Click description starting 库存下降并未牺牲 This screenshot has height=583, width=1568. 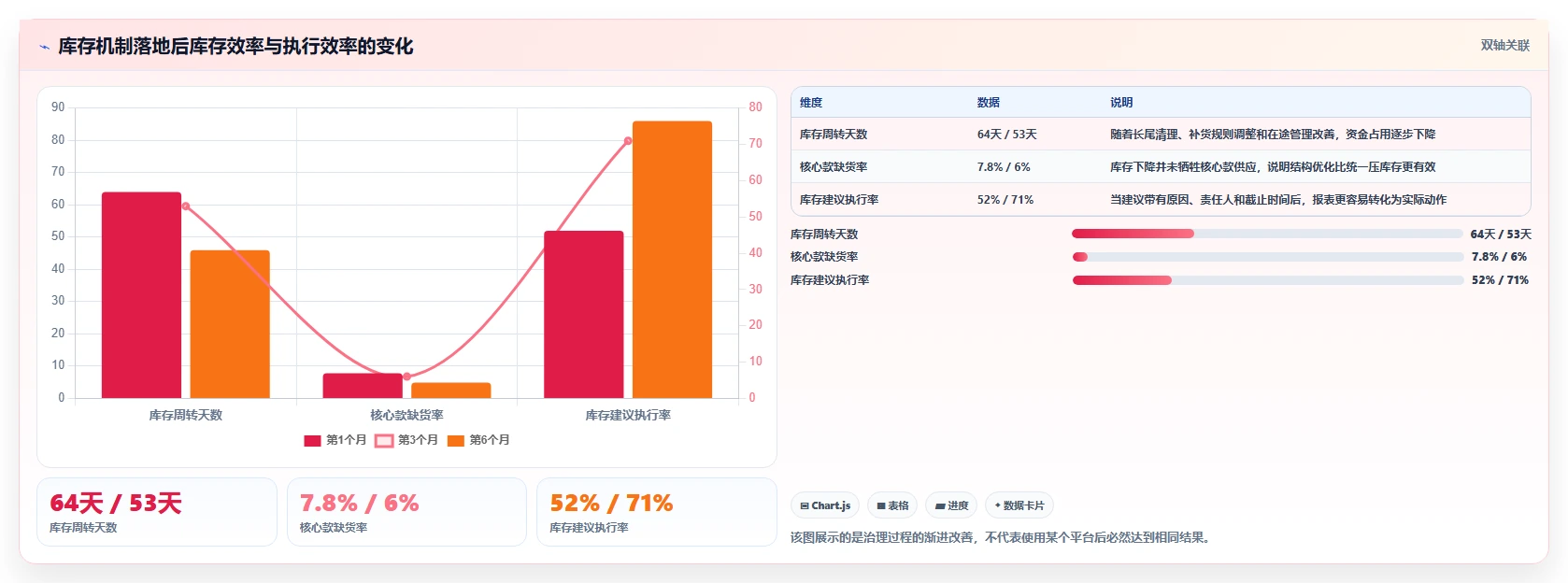[1273, 167]
